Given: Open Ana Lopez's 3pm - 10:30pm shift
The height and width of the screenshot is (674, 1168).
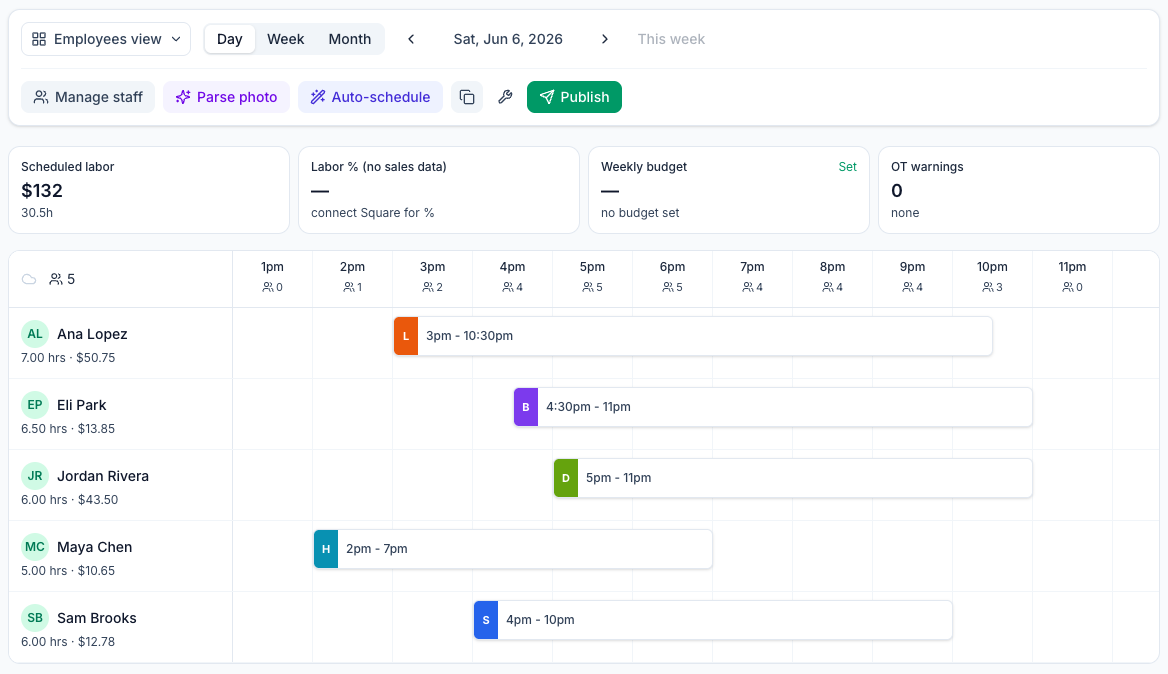Looking at the screenshot, I should (x=693, y=336).
